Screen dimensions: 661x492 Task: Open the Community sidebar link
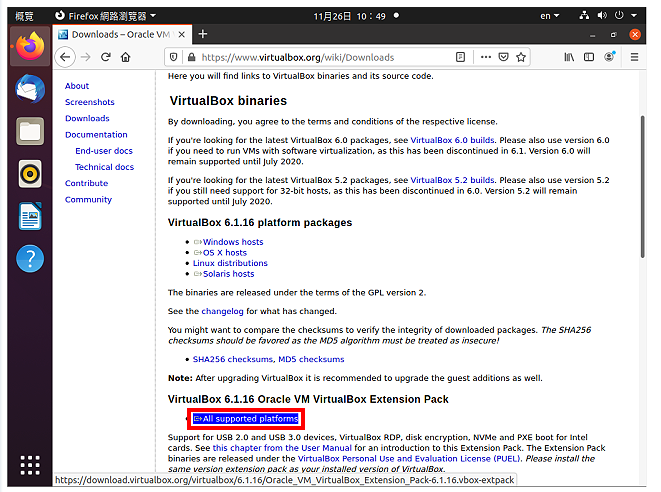88,199
